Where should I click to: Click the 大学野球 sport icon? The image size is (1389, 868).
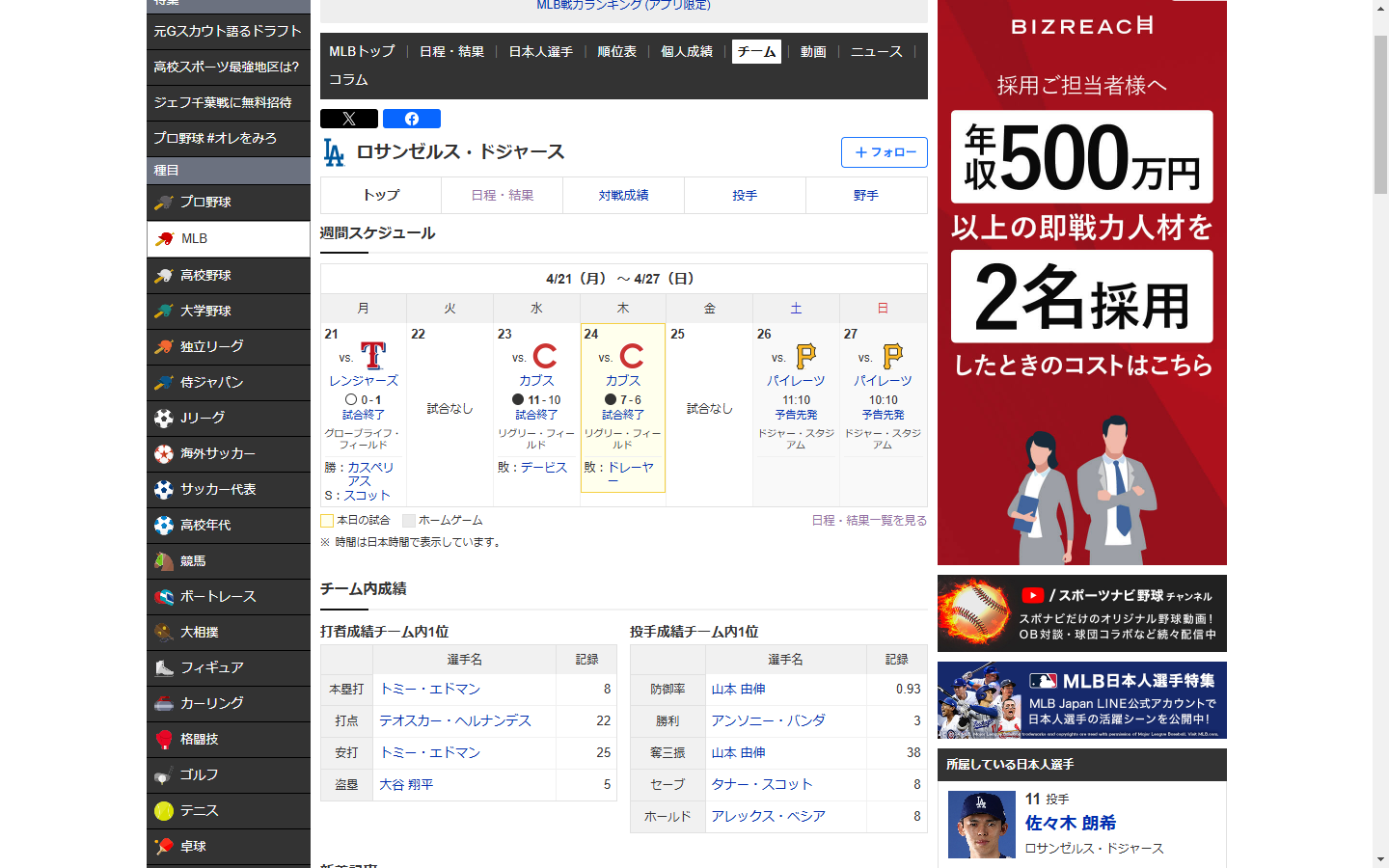point(164,312)
